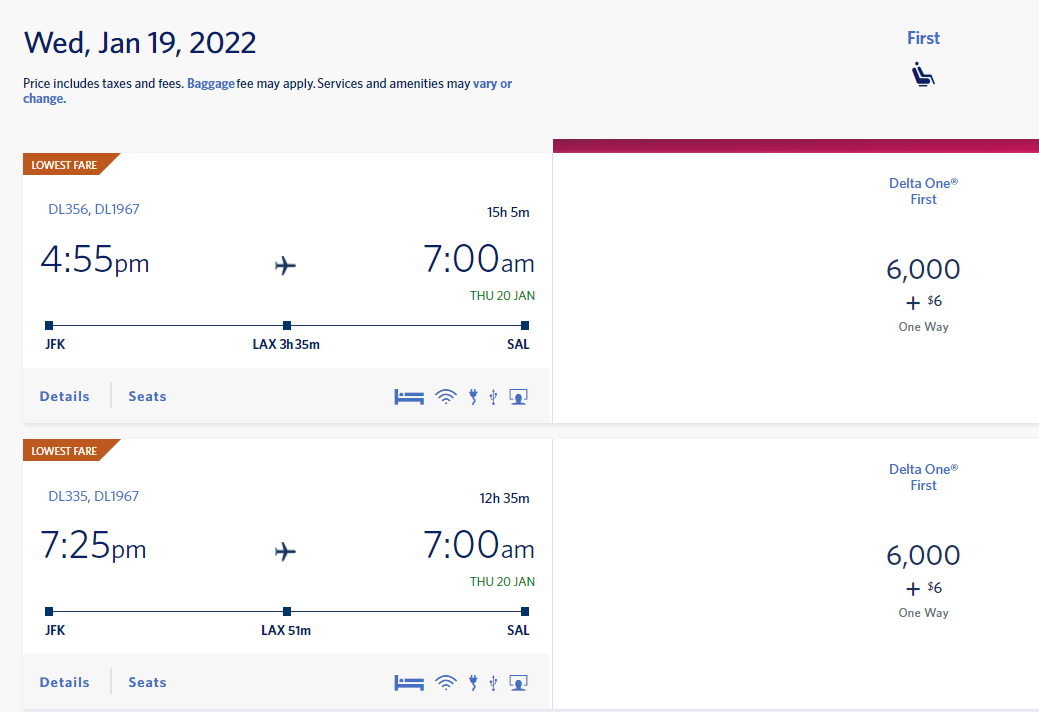Click the Wi-Fi icon on second flight

(445, 683)
